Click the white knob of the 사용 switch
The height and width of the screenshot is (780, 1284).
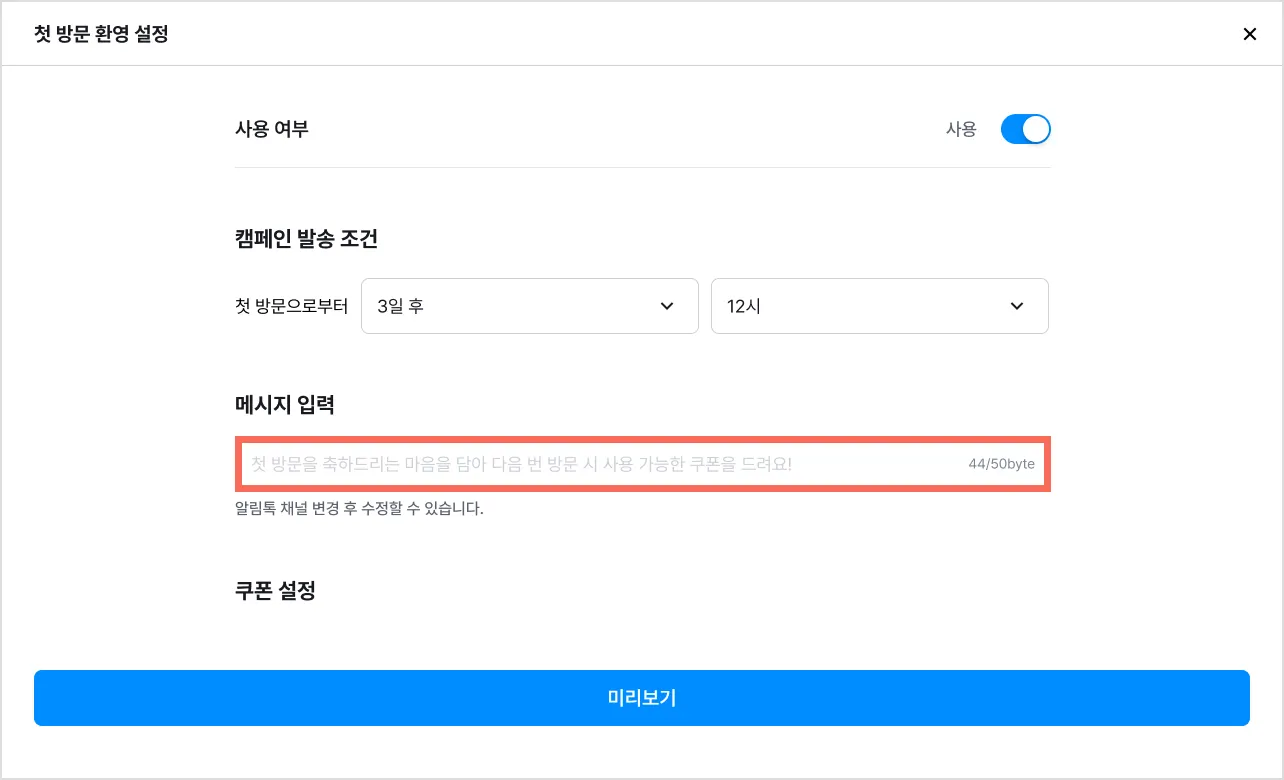coord(1036,130)
